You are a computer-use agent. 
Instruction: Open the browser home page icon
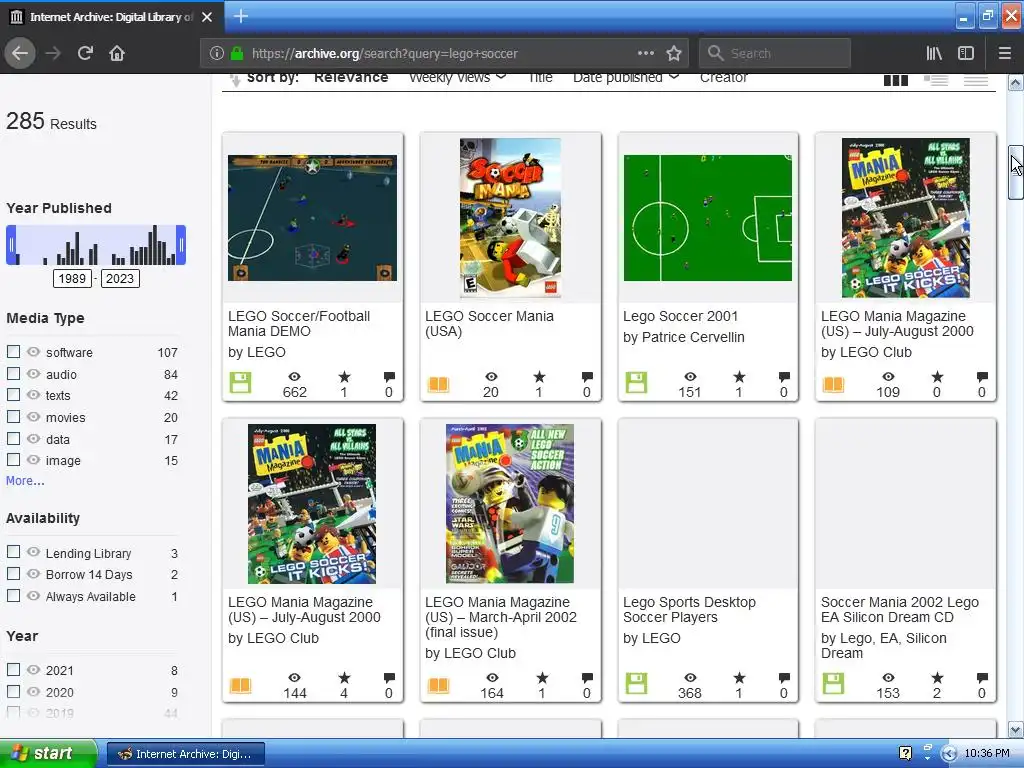coord(117,53)
